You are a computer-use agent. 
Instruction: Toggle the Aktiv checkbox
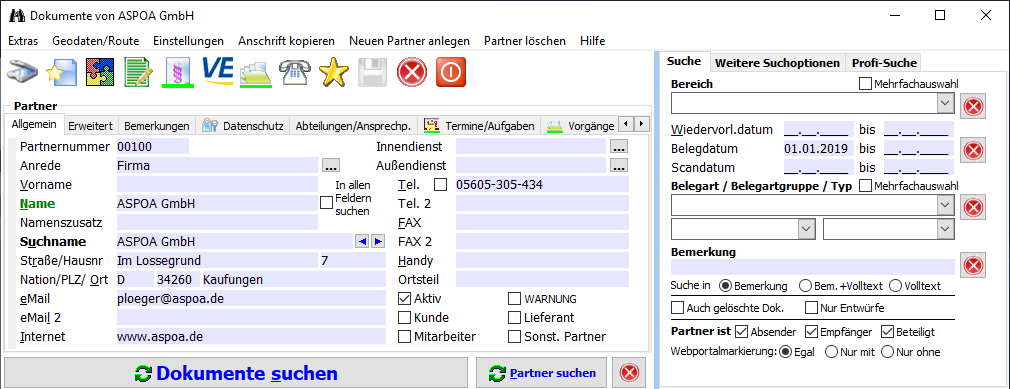pyautogui.click(x=405, y=299)
